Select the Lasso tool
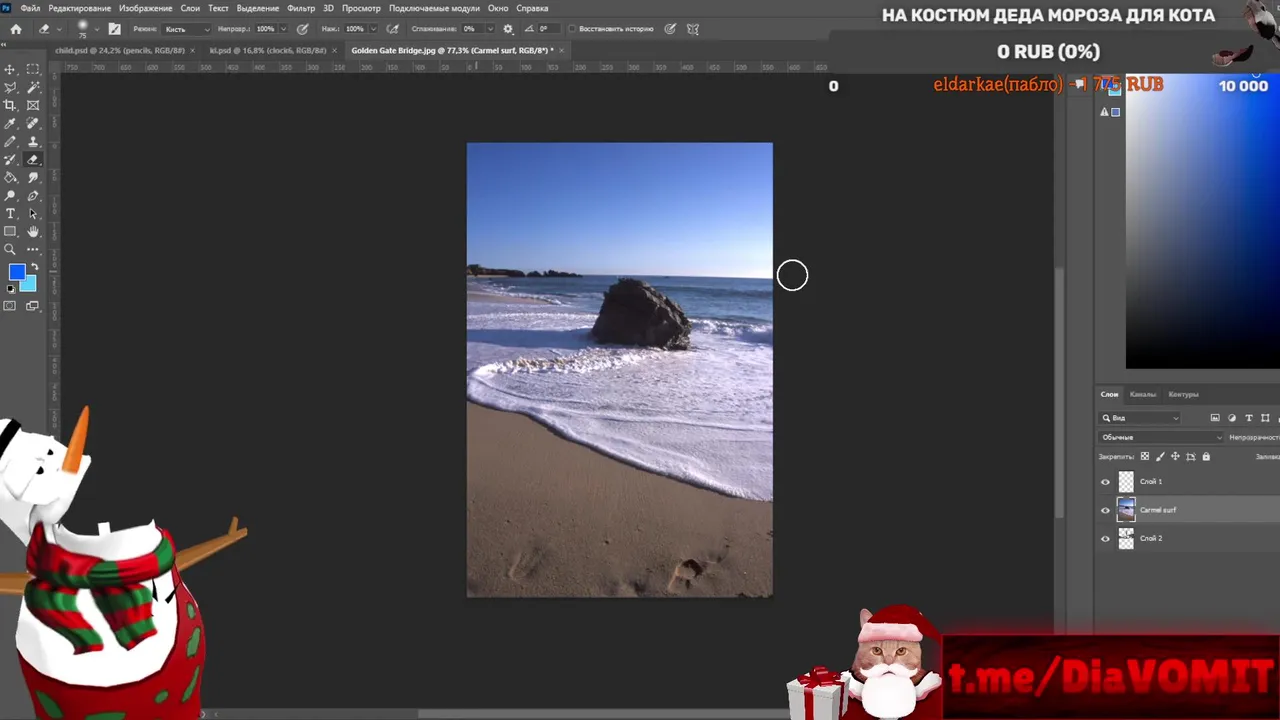 click(x=10, y=87)
